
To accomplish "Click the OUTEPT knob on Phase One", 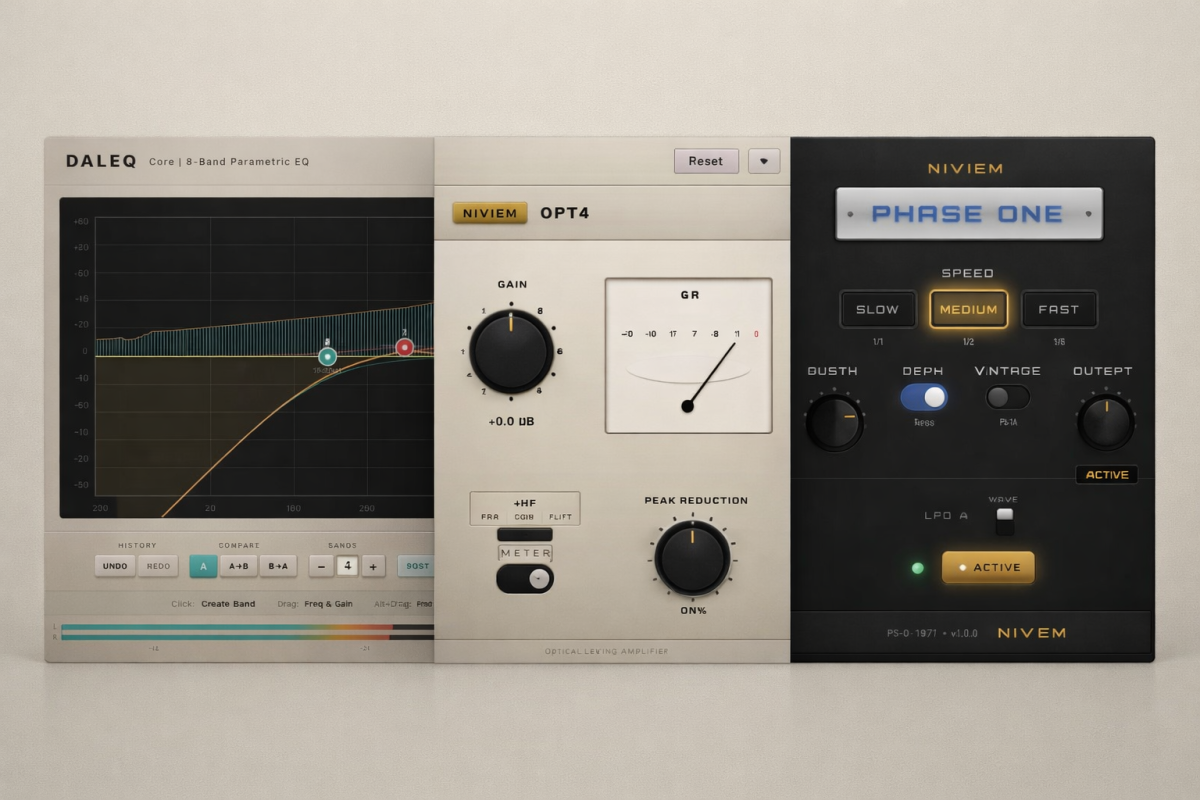I will (x=1105, y=422).
